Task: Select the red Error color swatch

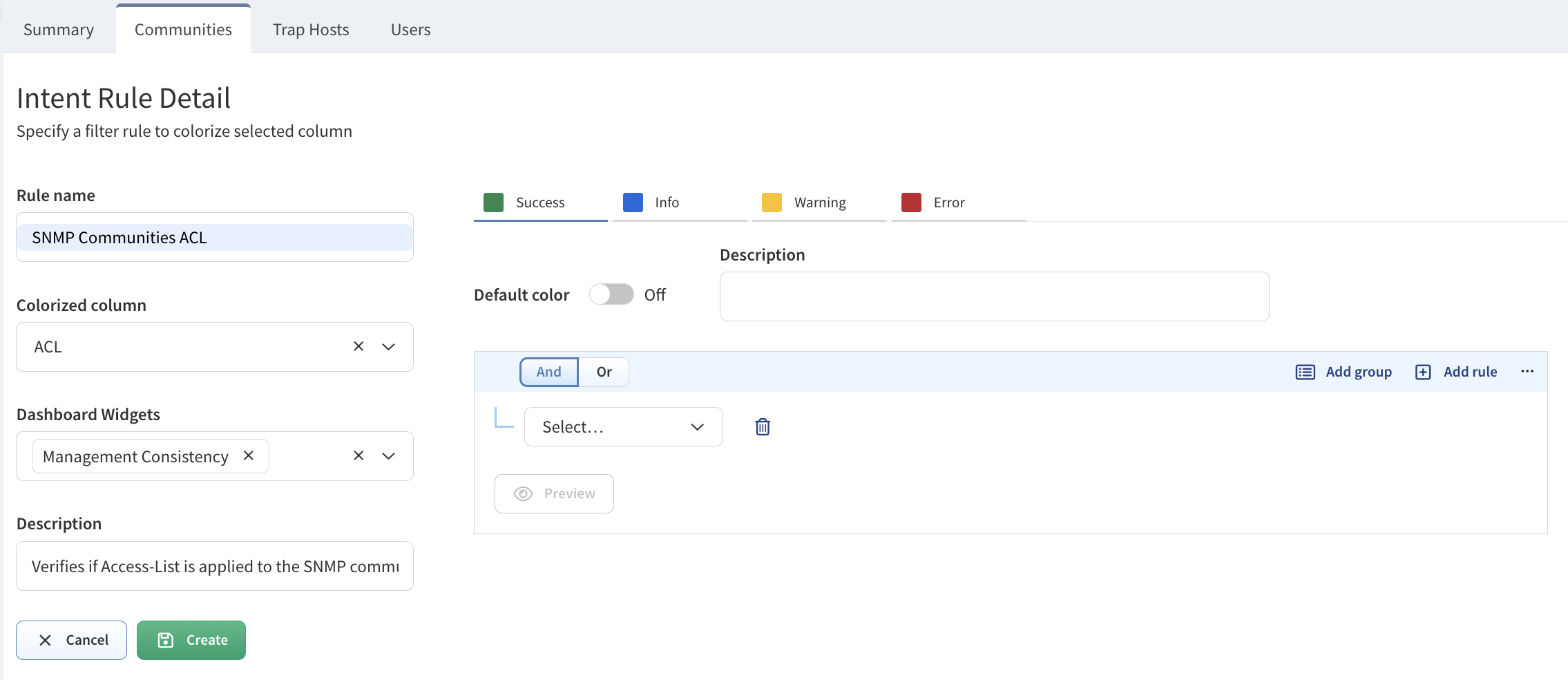Action: [911, 202]
